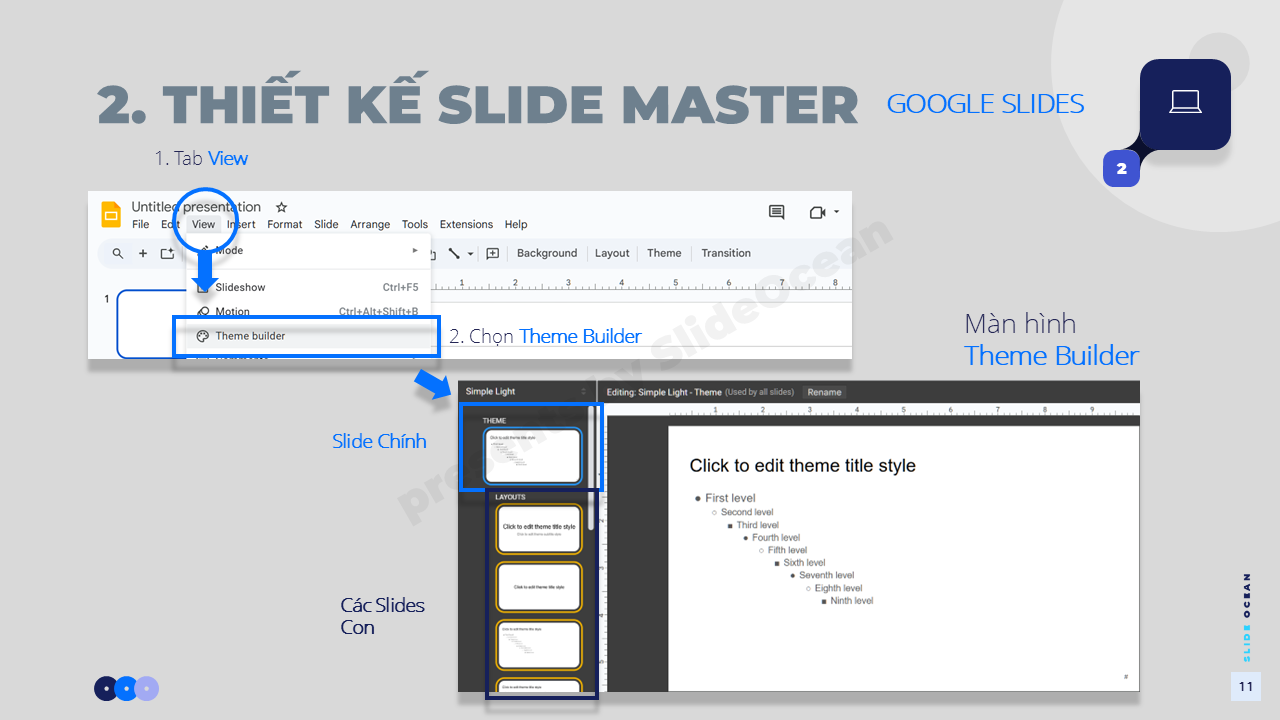
Task: Expand the camera icon dropdown arrow
Action: [x=836, y=212]
